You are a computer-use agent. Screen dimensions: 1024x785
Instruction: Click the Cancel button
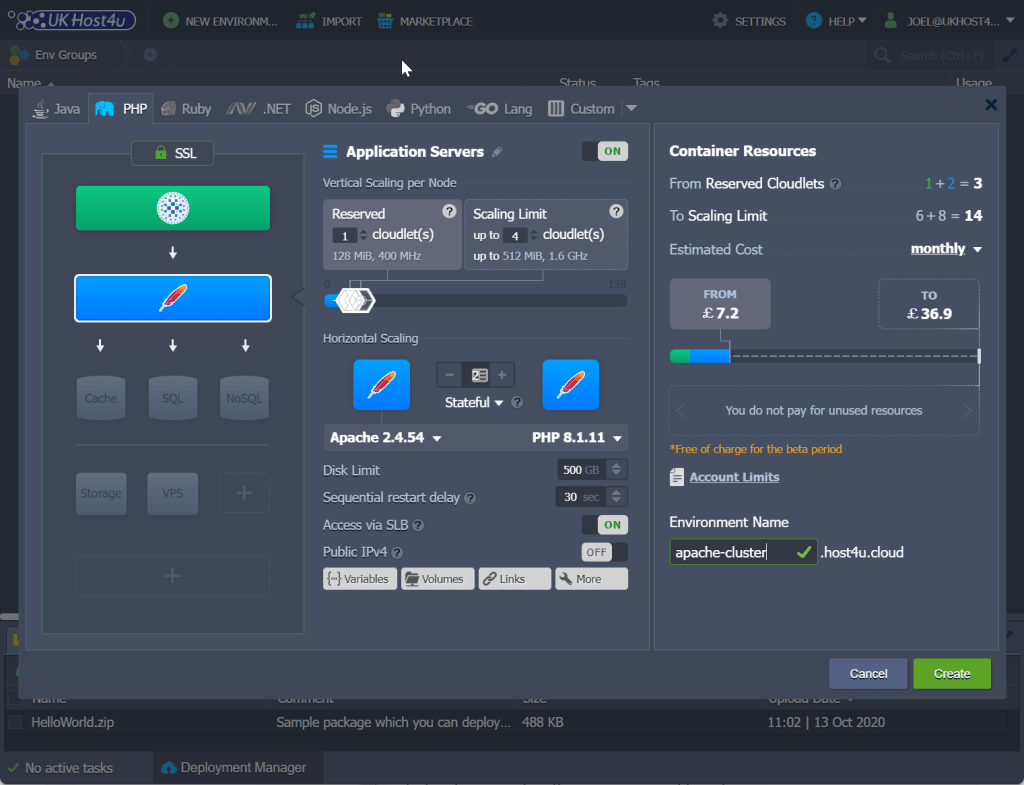point(868,673)
